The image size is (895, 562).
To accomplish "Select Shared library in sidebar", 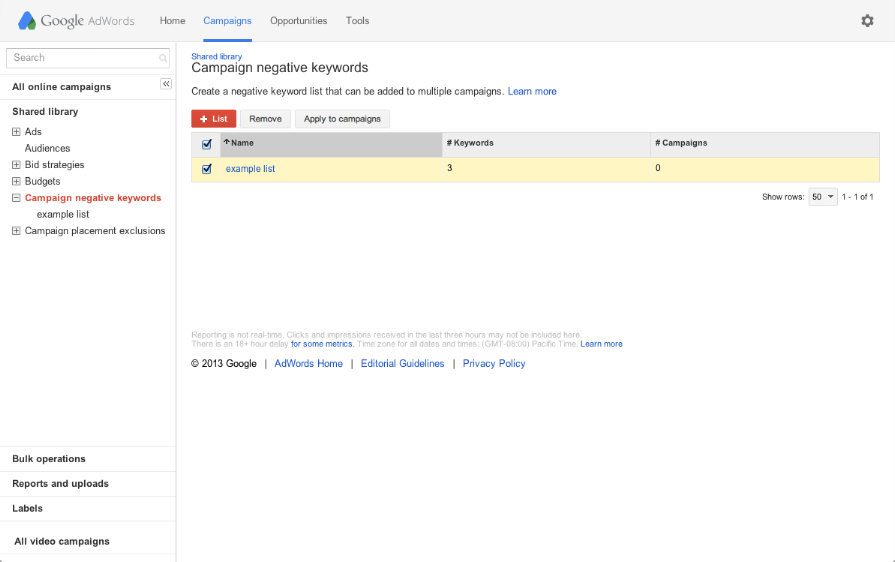I will [45, 112].
